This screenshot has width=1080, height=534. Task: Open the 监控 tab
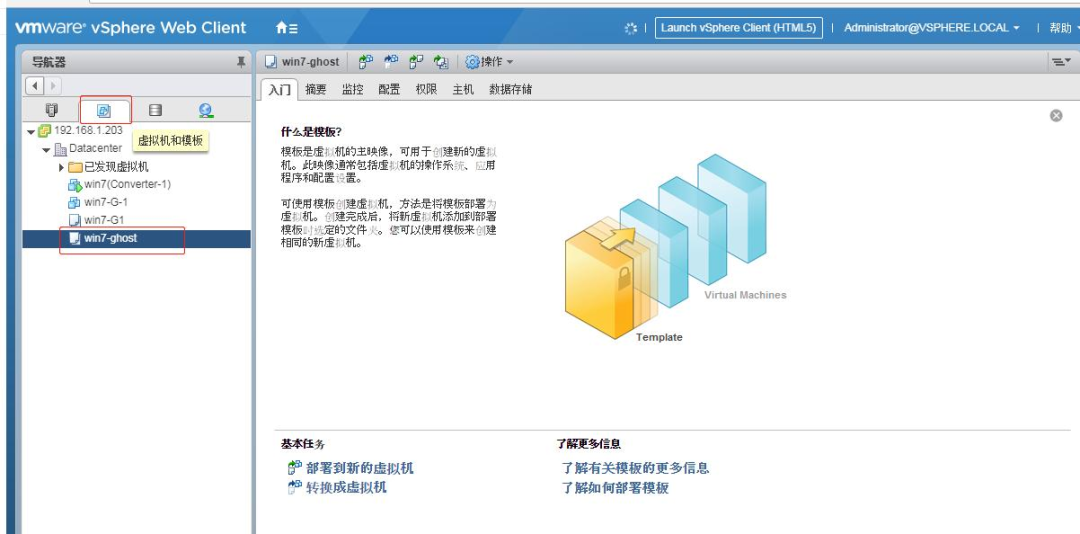353,90
